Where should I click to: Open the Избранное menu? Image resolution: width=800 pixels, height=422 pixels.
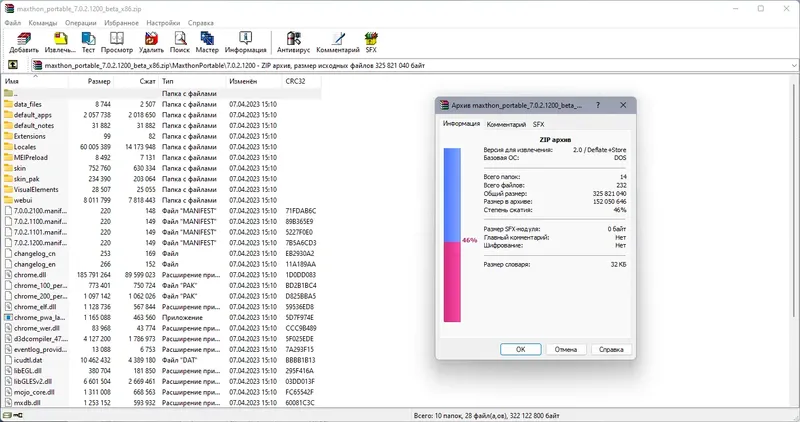pyautogui.click(x=121, y=23)
